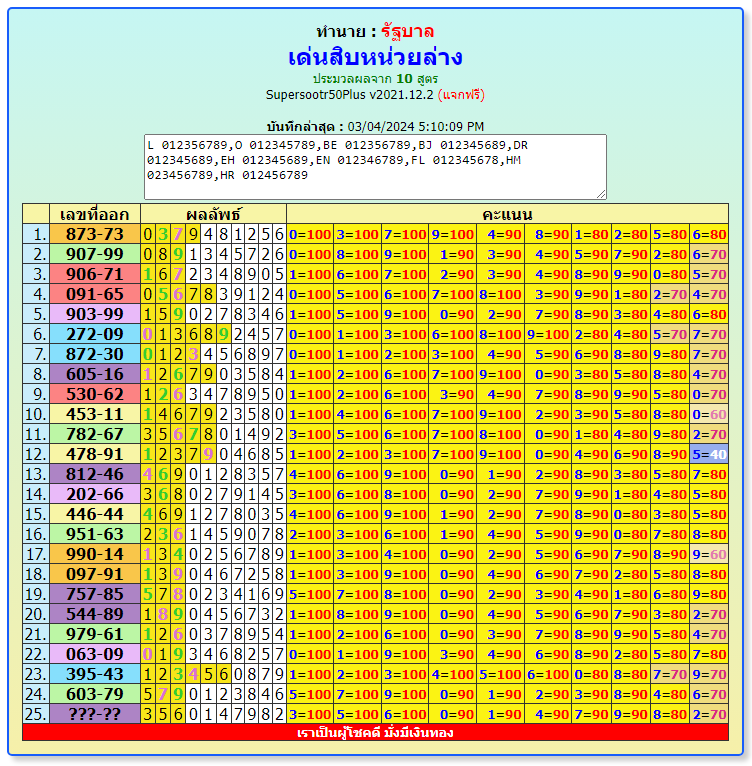Select the draw number 446-44
Viewport: 752px width, 766px height.
click(x=95, y=515)
